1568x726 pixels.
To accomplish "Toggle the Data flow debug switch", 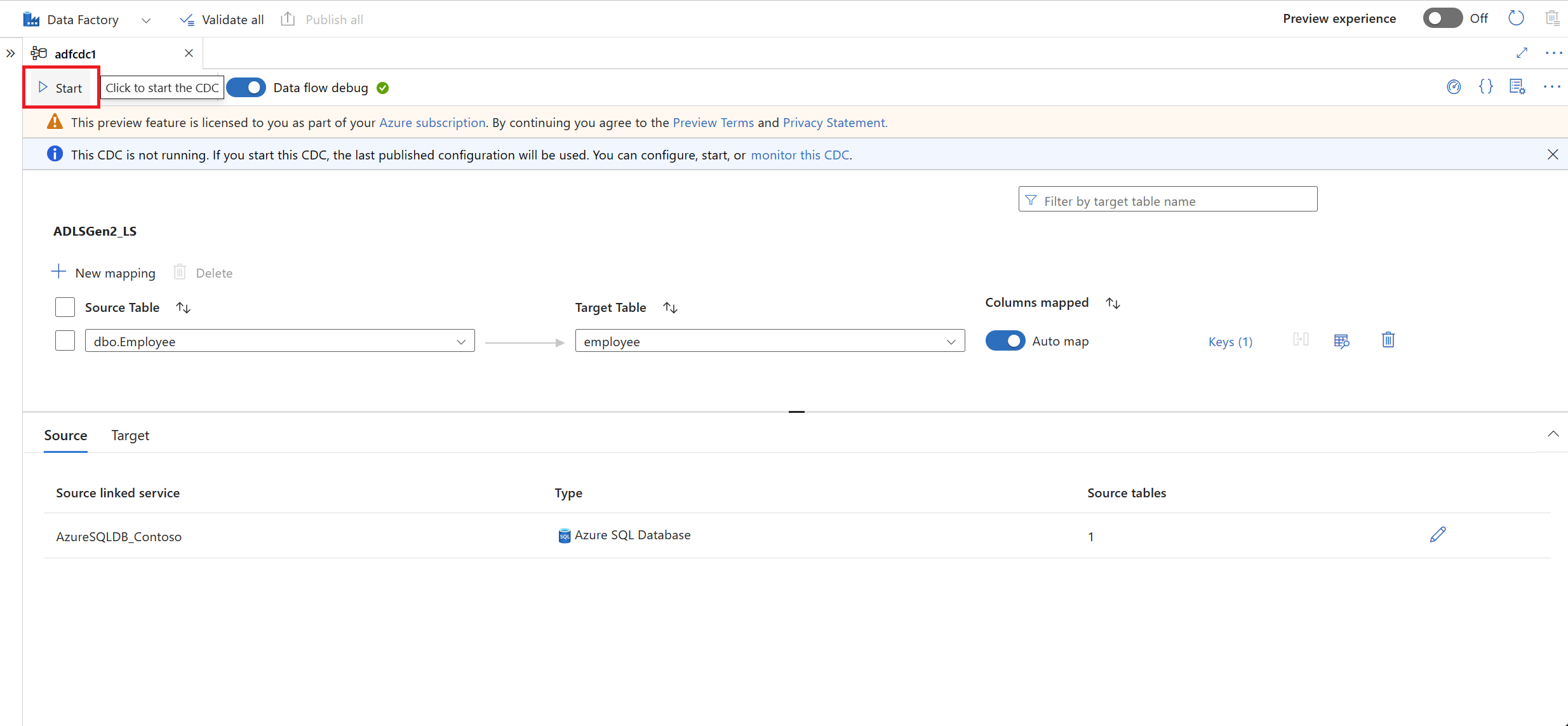I will click(x=246, y=88).
